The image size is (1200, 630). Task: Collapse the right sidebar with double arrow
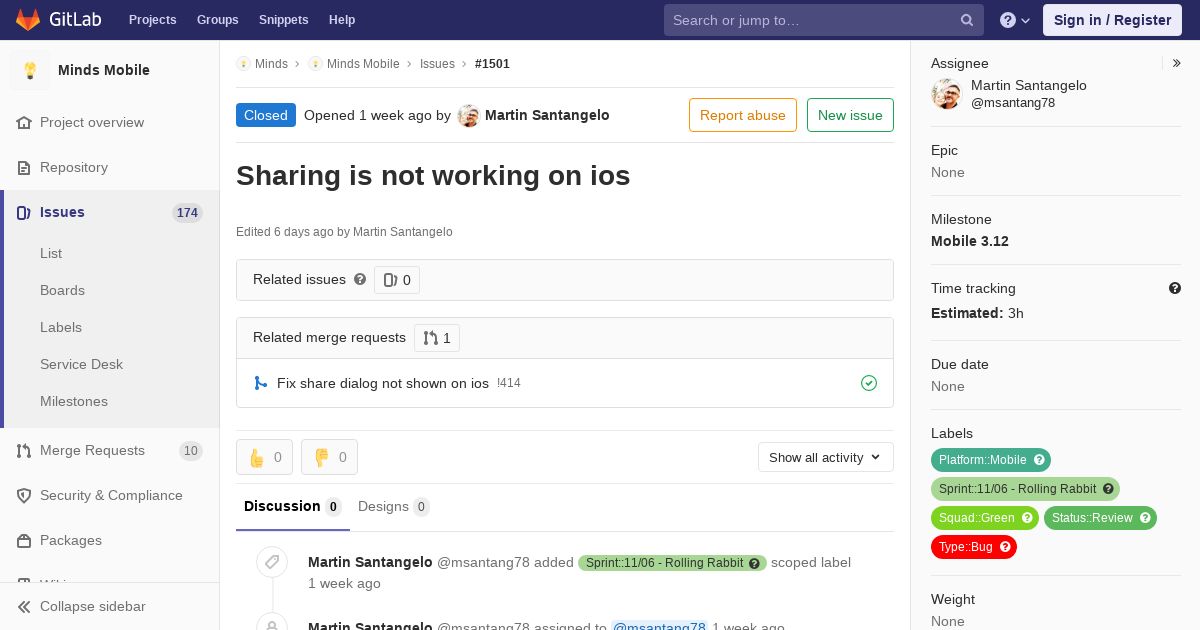(x=1177, y=63)
